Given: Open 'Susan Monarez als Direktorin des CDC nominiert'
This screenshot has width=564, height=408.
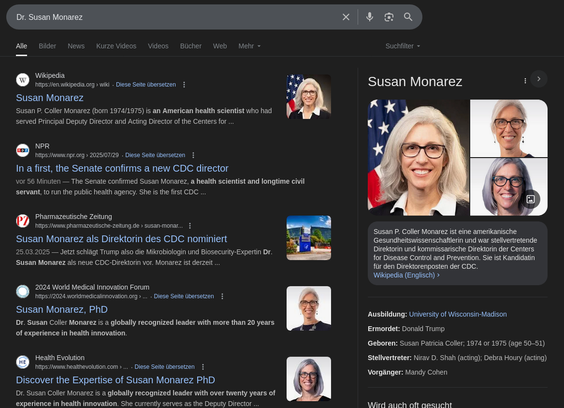Looking at the screenshot, I should point(121,239).
